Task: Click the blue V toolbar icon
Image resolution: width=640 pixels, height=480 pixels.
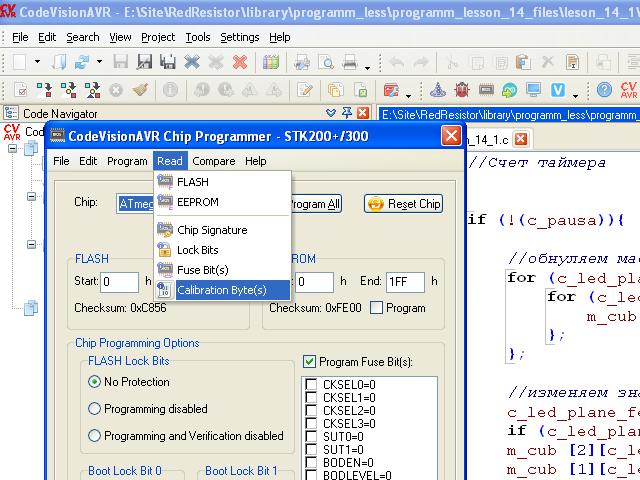Action: (558, 89)
